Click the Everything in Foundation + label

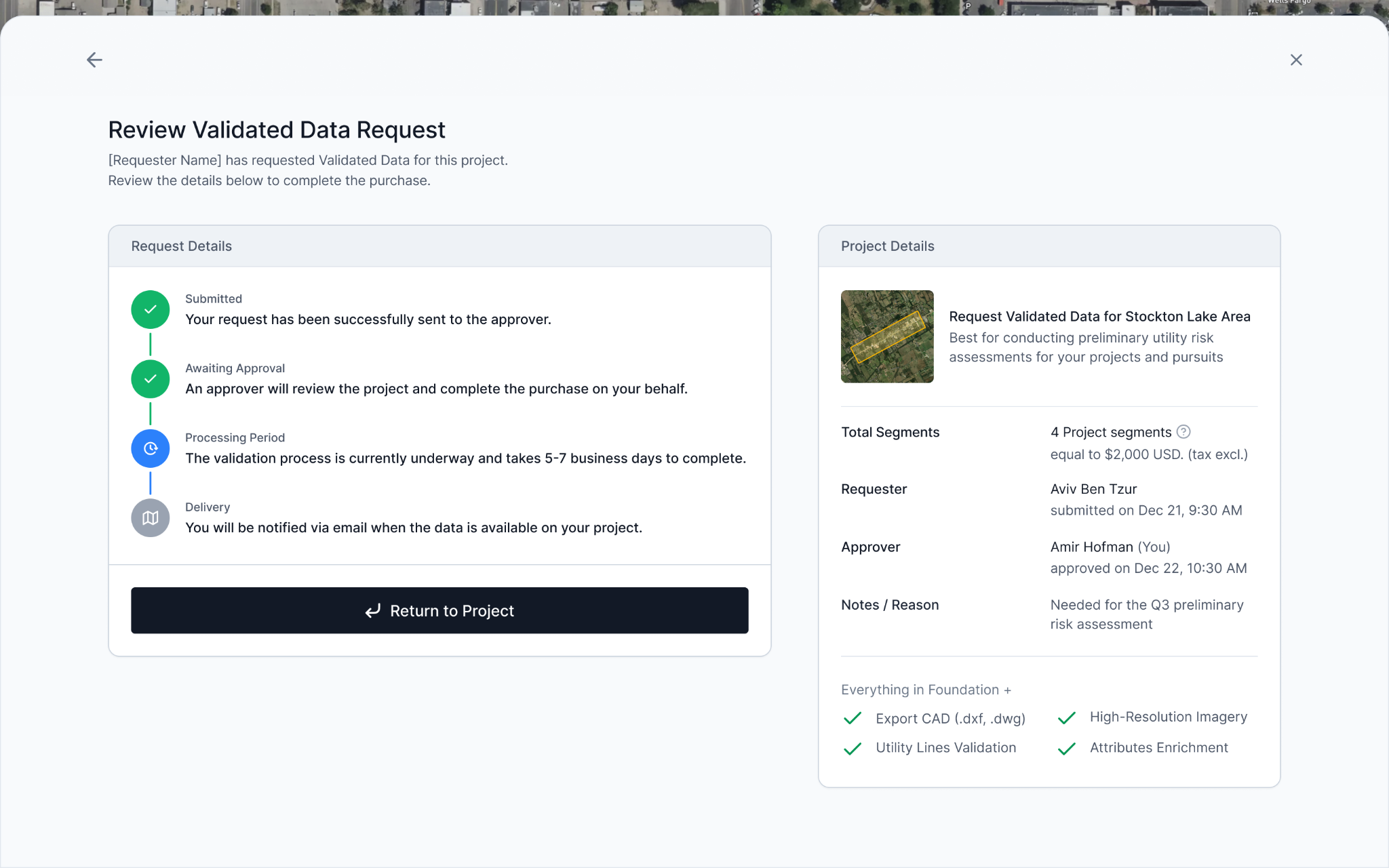926,690
